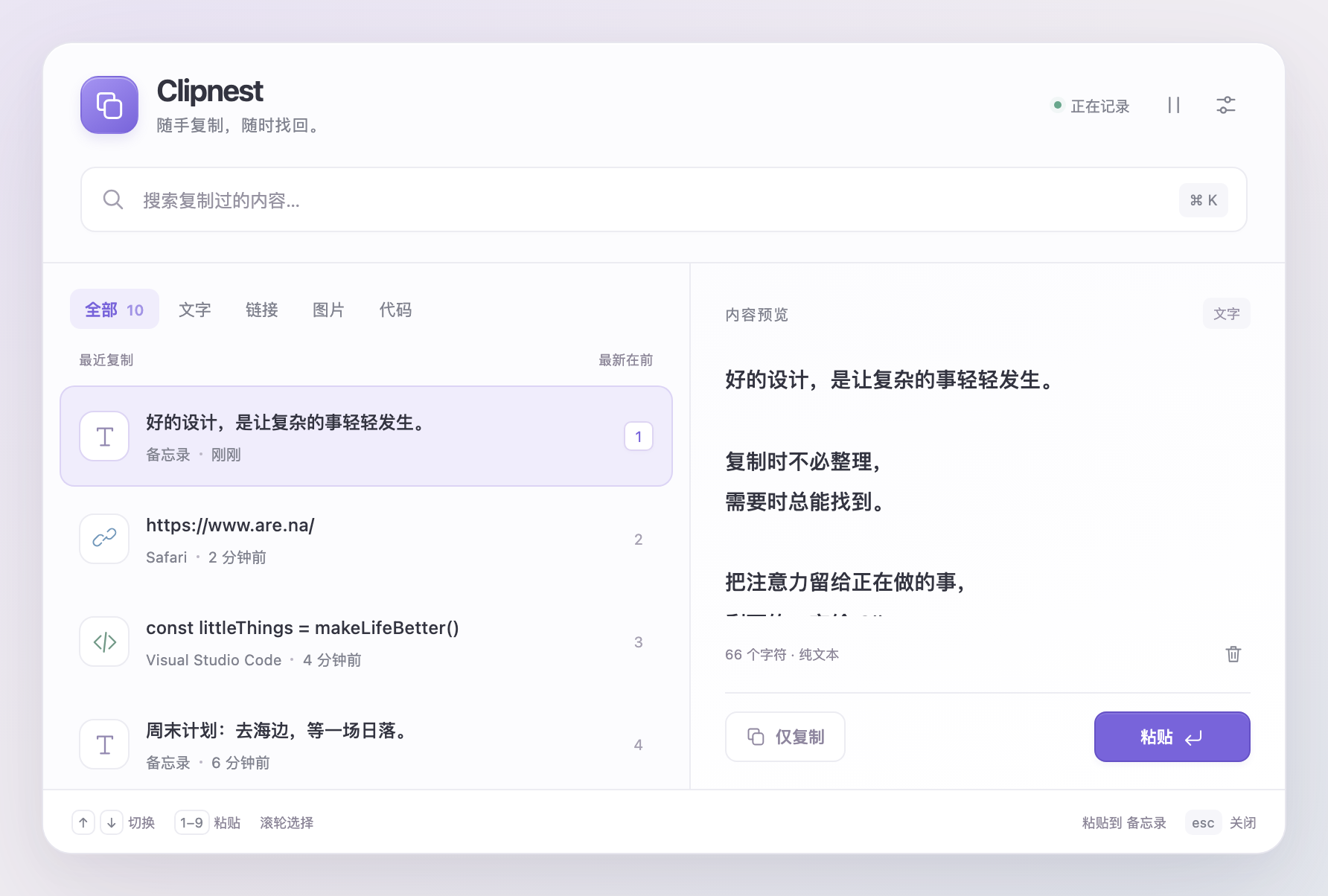Viewport: 1328px width, 896px height.
Task: Switch to the 代码 tab
Action: point(396,310)
